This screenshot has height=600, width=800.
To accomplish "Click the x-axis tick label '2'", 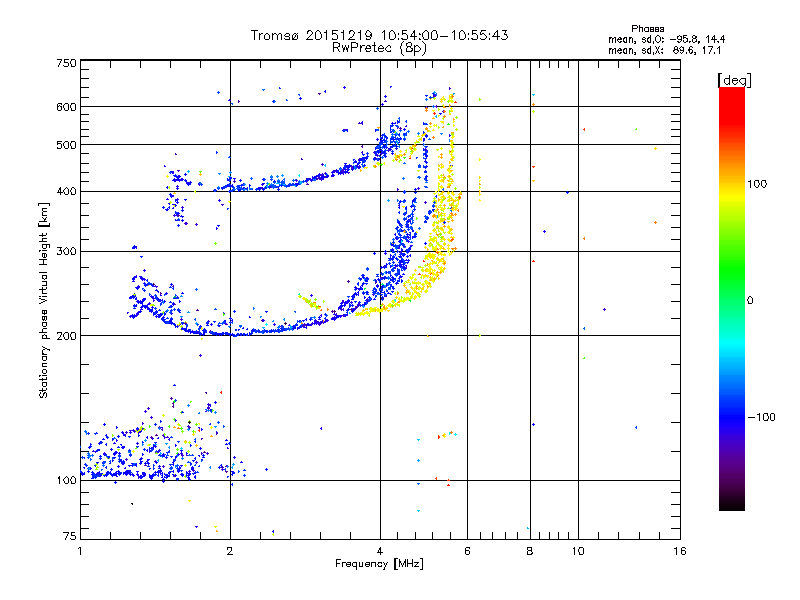I will pos(230,551).
